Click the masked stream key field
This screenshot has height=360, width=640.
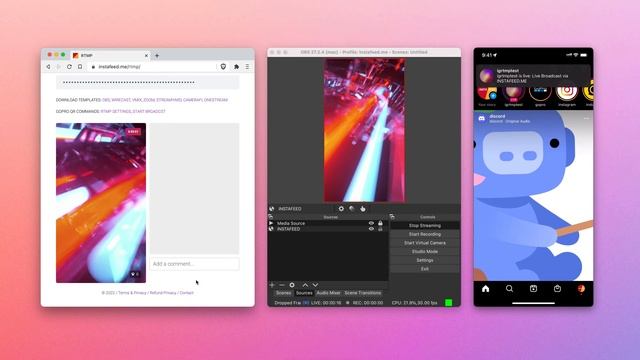click(x=147, y=82)
